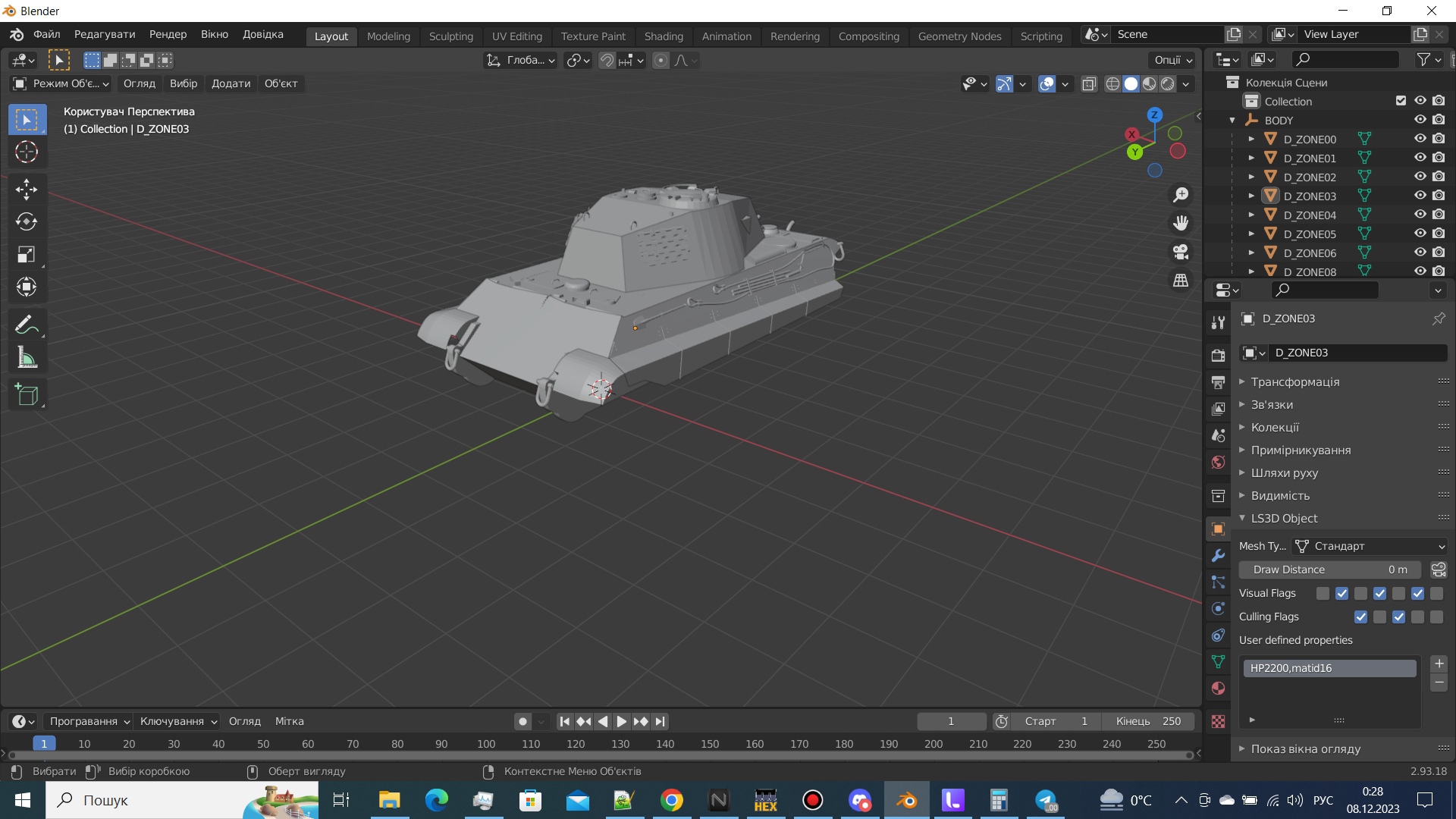1456x819 pixels.
Task: Select the Rotate tool
Action: pyautogui.click(x=27, y=221)
